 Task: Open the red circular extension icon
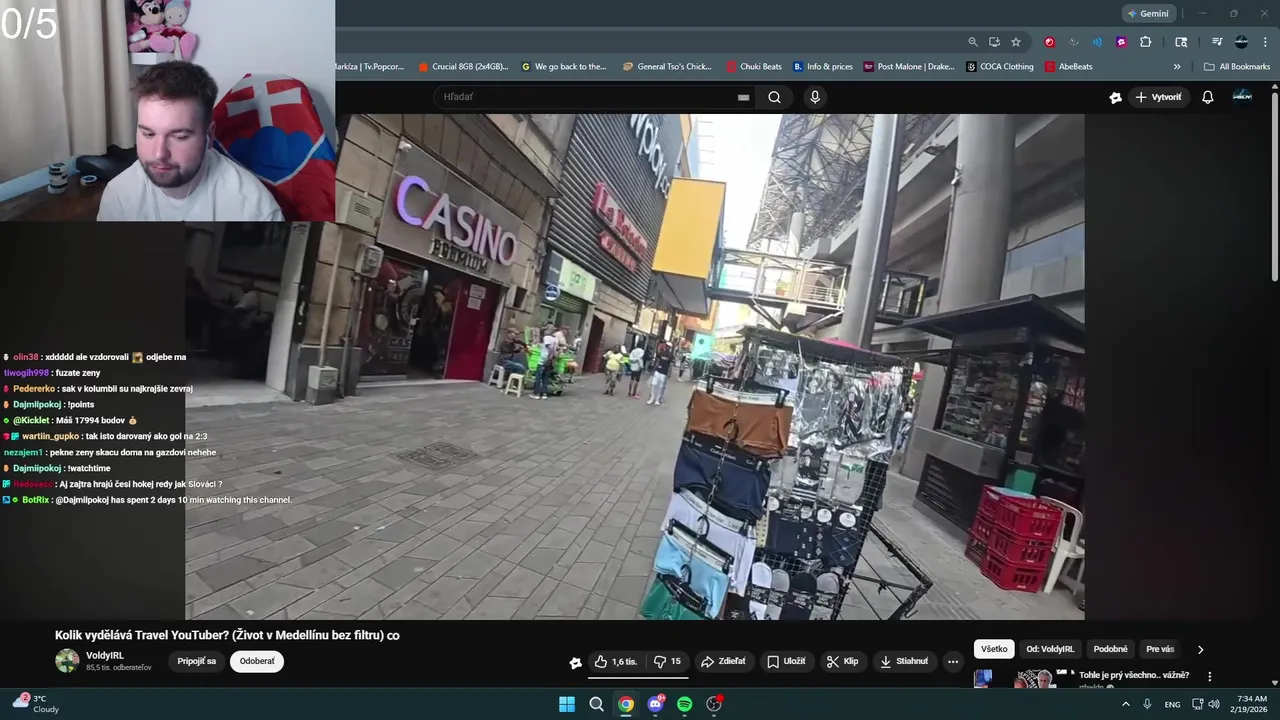click(1049, 42)
